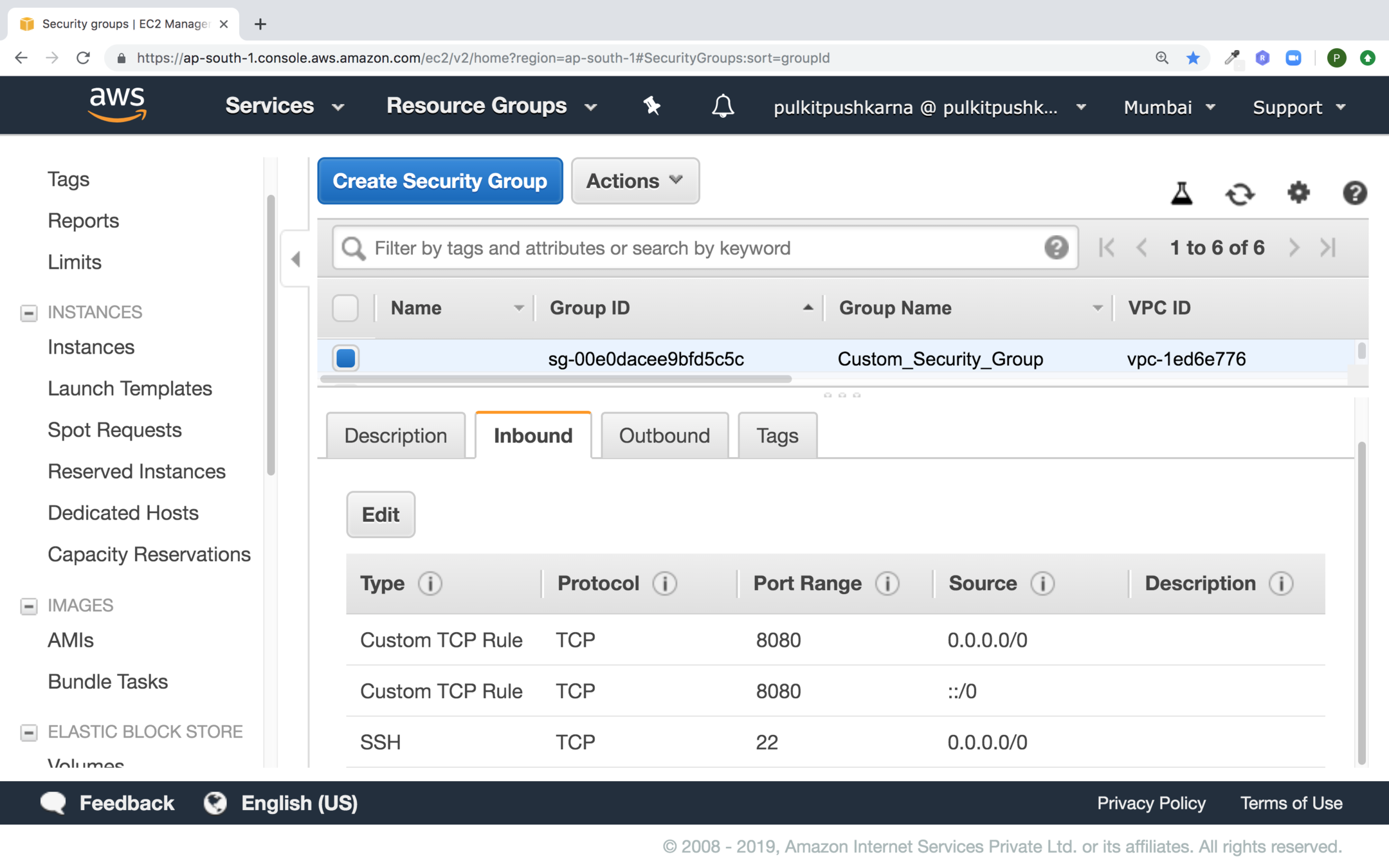
Task: Open table settings gear icon
Action: [x=1298, y=193]
